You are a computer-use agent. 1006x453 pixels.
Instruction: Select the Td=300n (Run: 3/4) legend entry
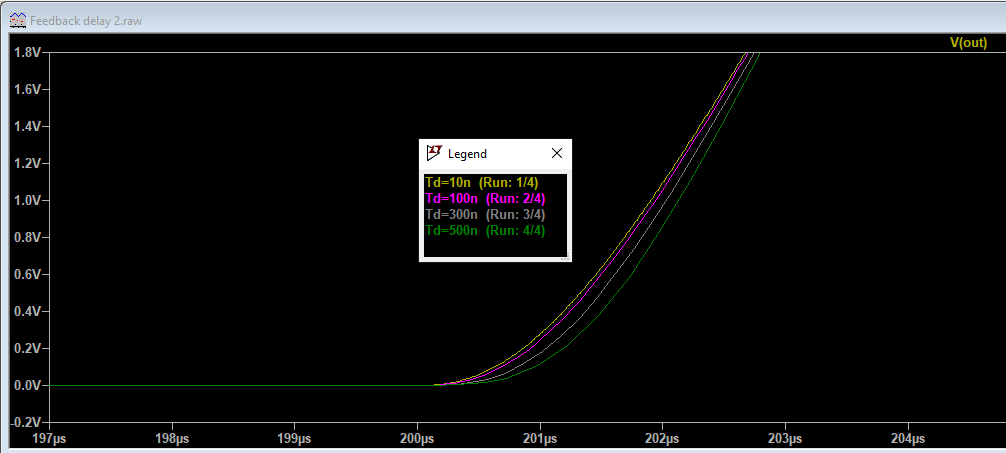[486, 214]
